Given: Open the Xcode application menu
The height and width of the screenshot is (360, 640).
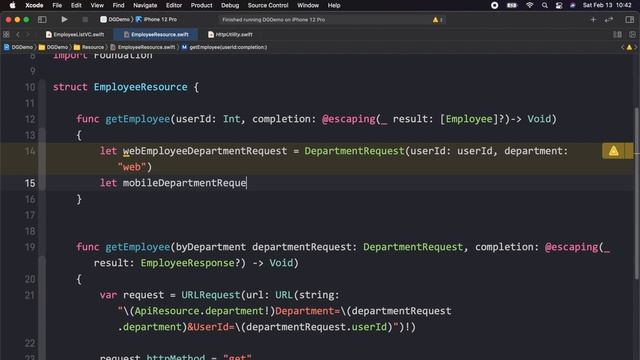Looking at the screenshot, I should point(34,5).
